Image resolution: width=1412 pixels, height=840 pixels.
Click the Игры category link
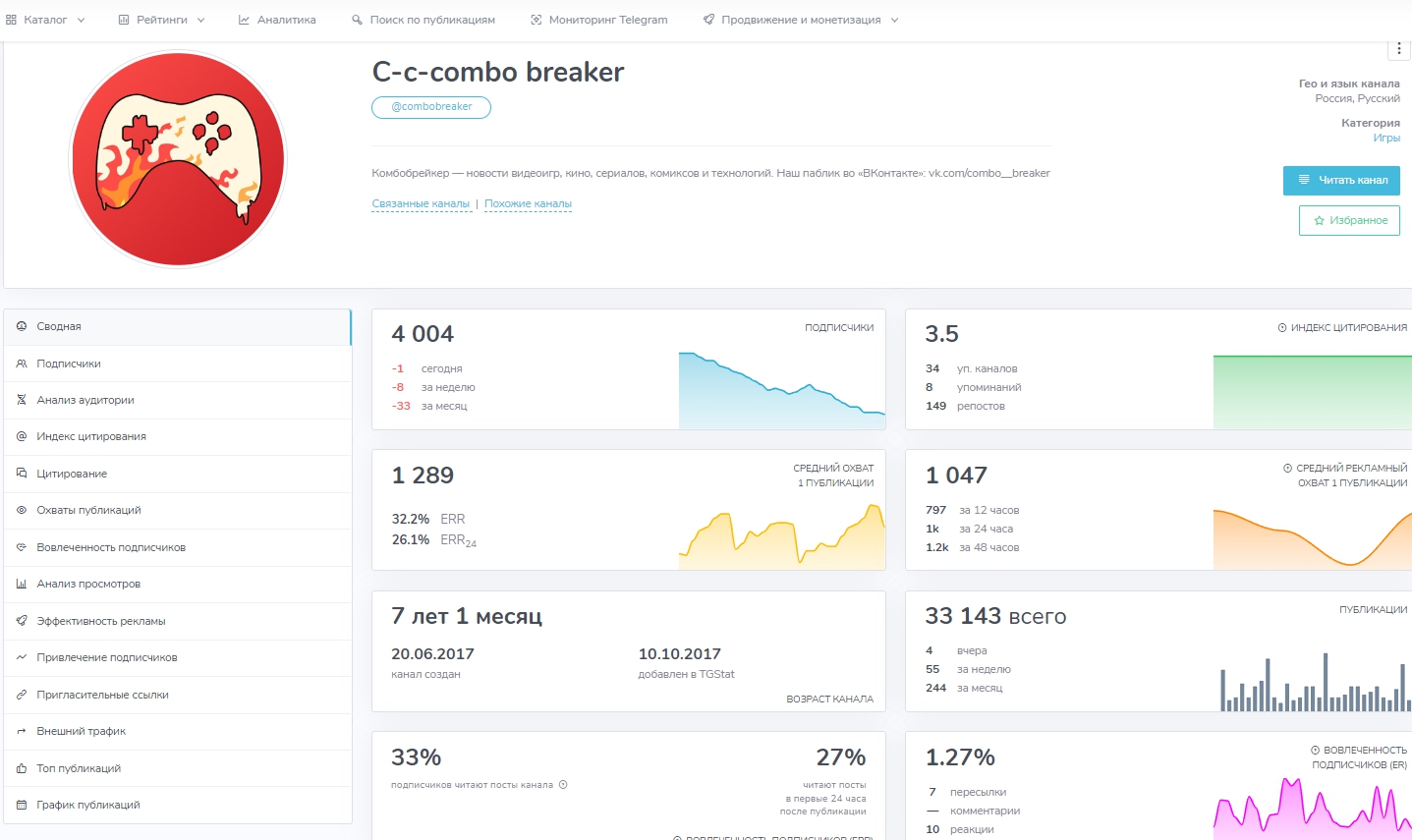(x=1386, y=139)
